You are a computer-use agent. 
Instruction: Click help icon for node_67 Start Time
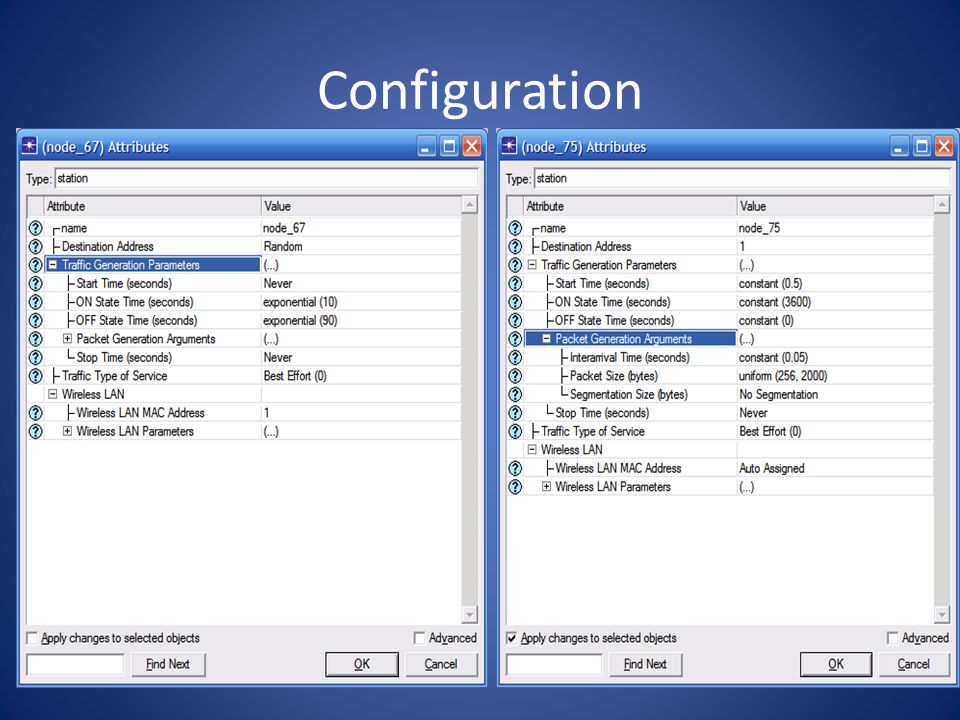(36, 283)
